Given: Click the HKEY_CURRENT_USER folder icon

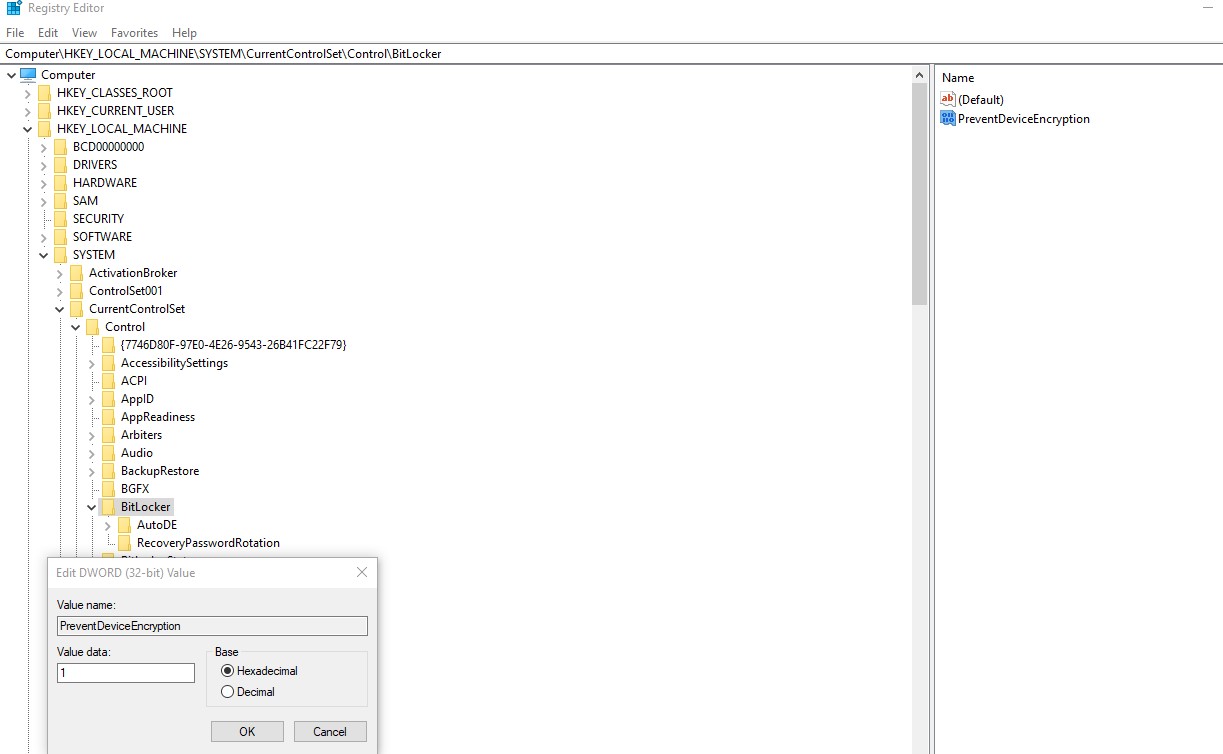Looking at the screenshot, I should (44, 111).
